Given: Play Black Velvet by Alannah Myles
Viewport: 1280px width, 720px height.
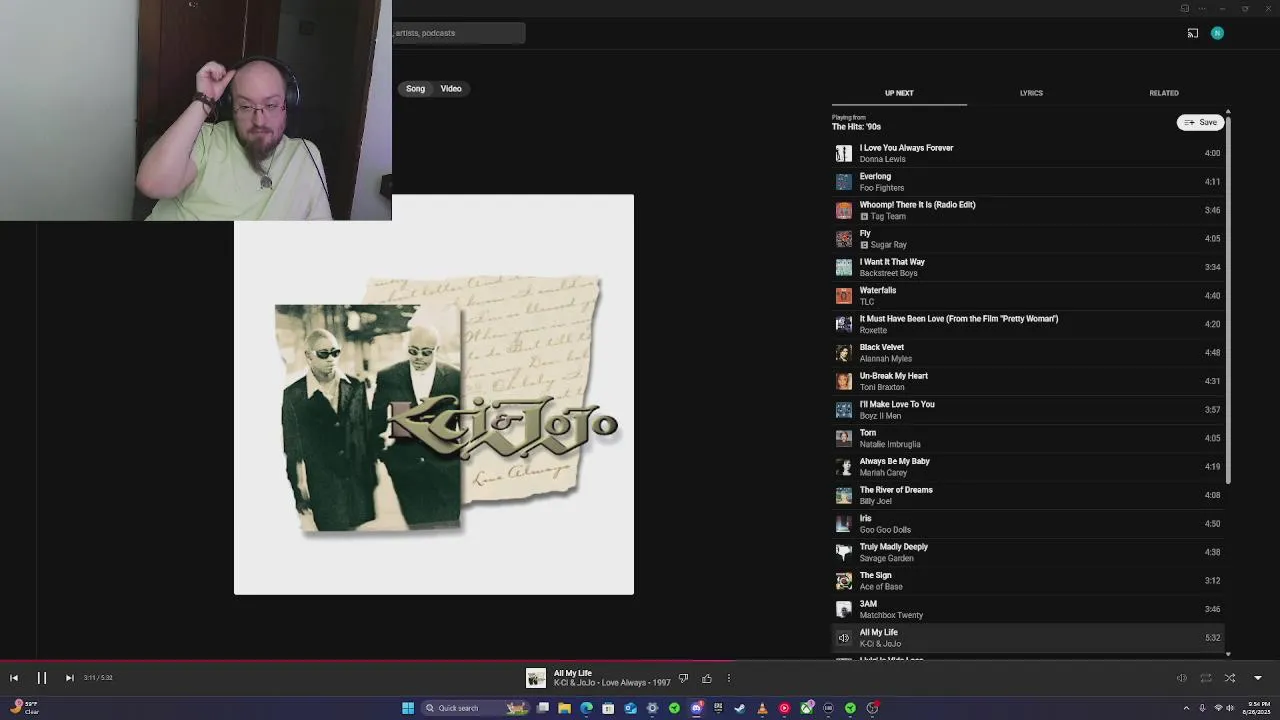Looking at the screenshot, I should click(1028, 353).
